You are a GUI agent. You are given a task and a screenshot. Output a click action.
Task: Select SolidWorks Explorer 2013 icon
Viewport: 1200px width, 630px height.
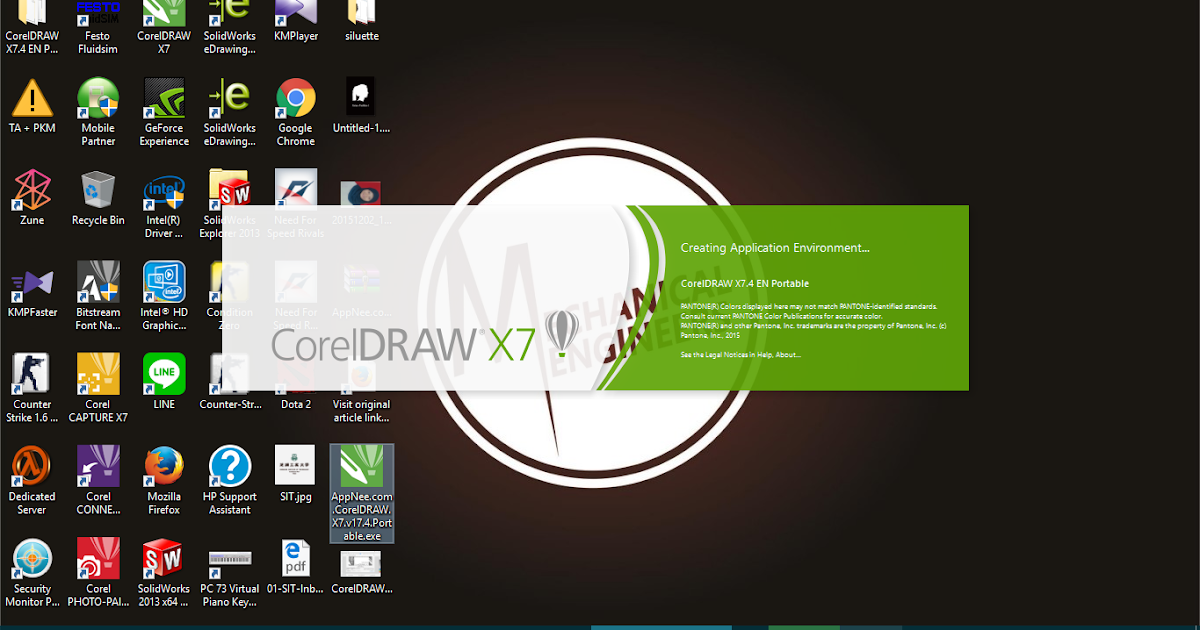click(230, 204)
